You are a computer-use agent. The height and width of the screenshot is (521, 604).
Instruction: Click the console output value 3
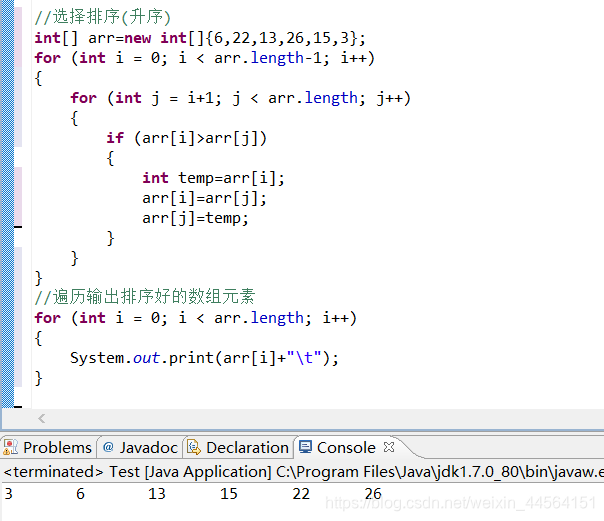8,494
